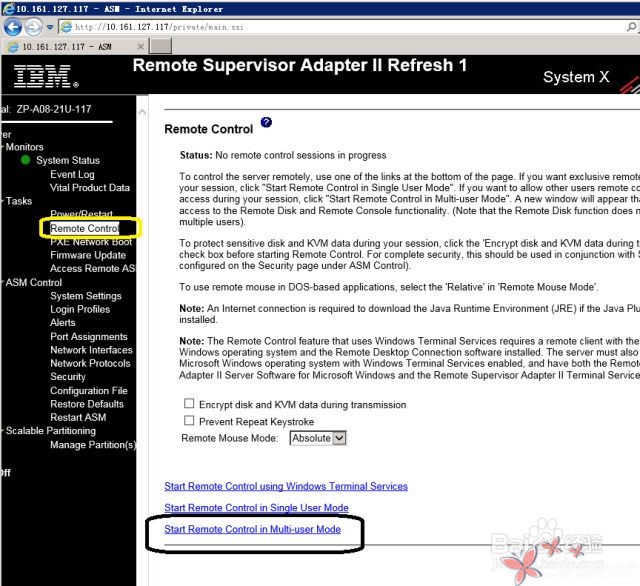640x586 pixels.
Task: Open the Security page
Action: coord(68,377)
